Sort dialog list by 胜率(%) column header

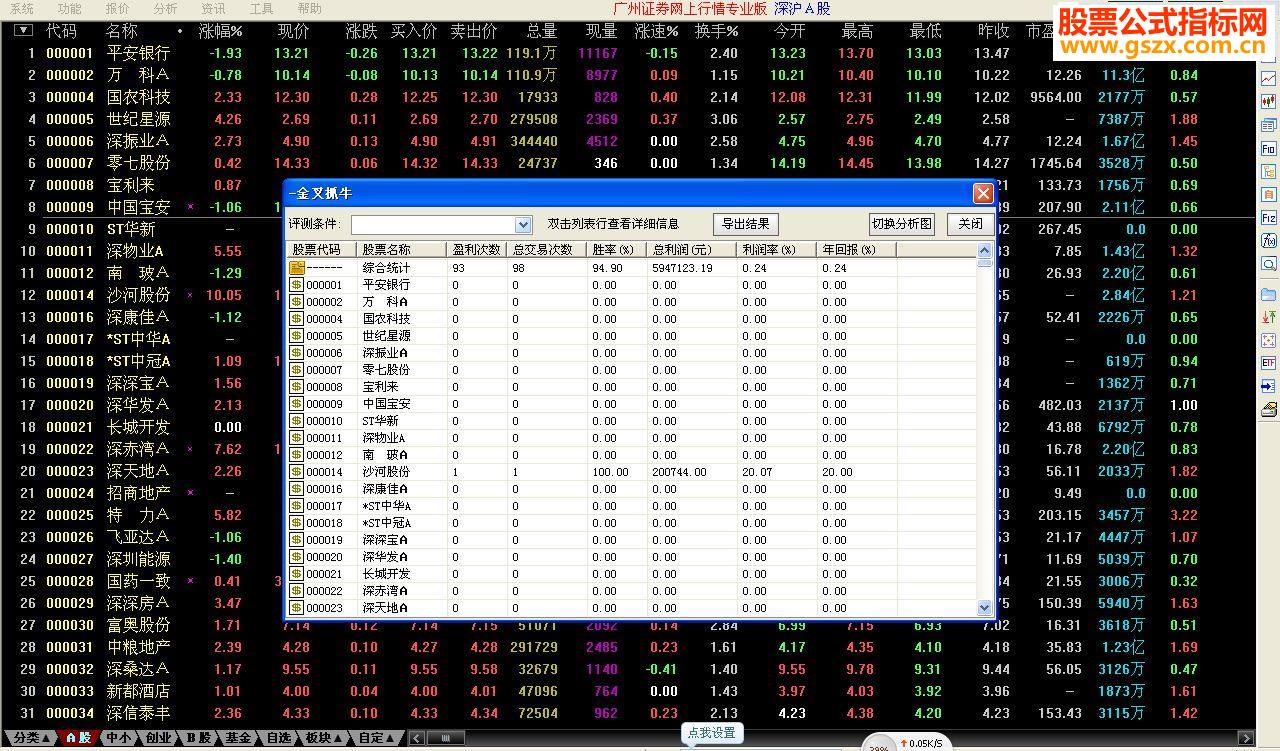(617, 250)
